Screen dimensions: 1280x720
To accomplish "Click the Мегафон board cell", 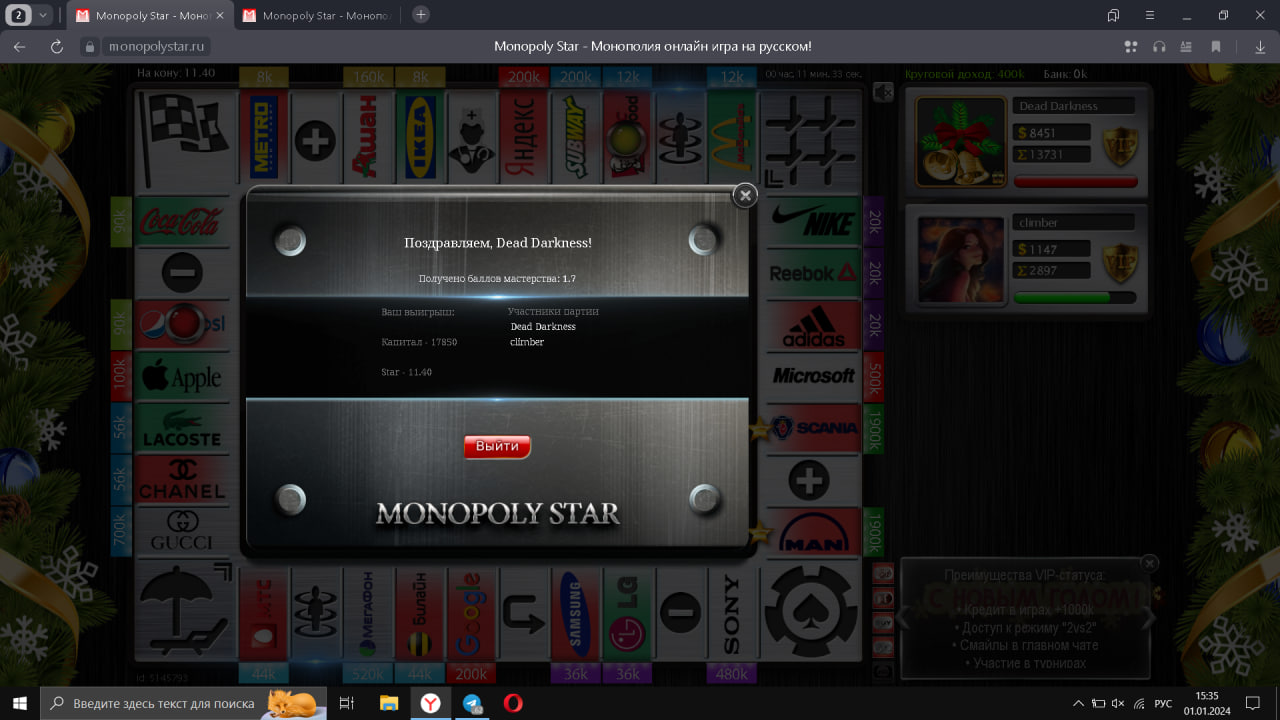I will pos(367,612).
